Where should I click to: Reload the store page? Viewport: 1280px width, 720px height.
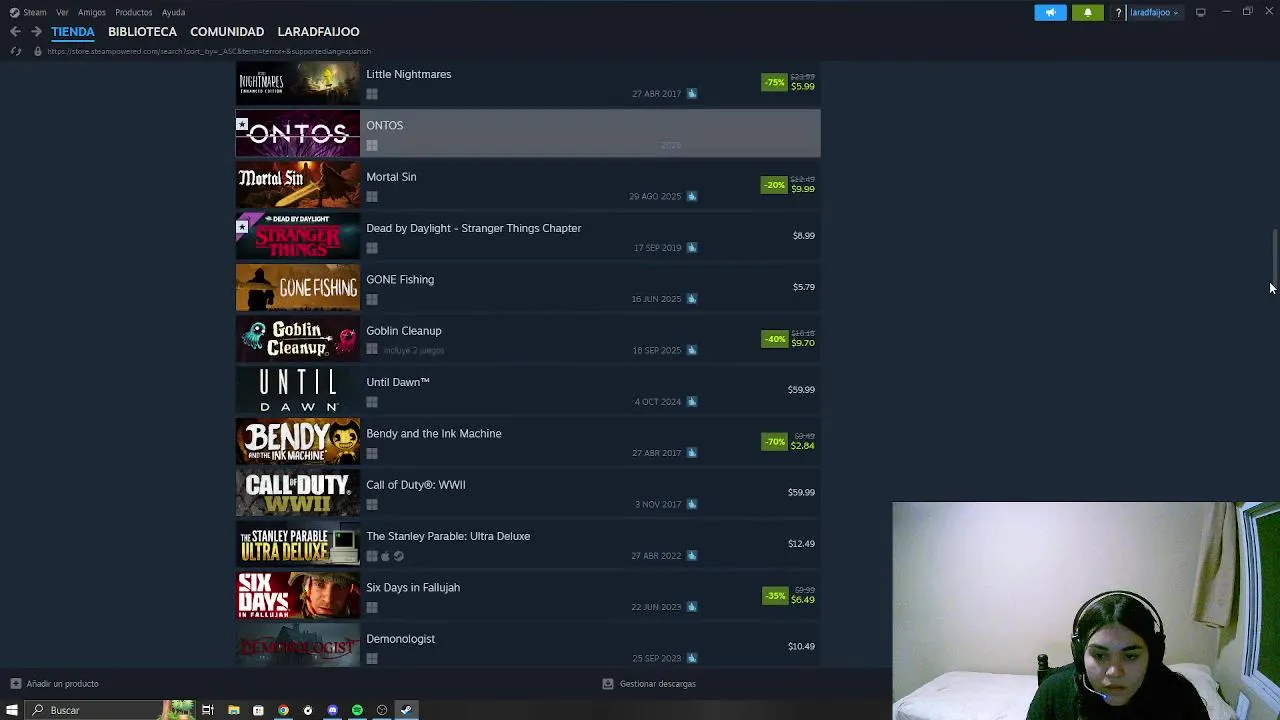pyautogui.click(x=15, y=51)
